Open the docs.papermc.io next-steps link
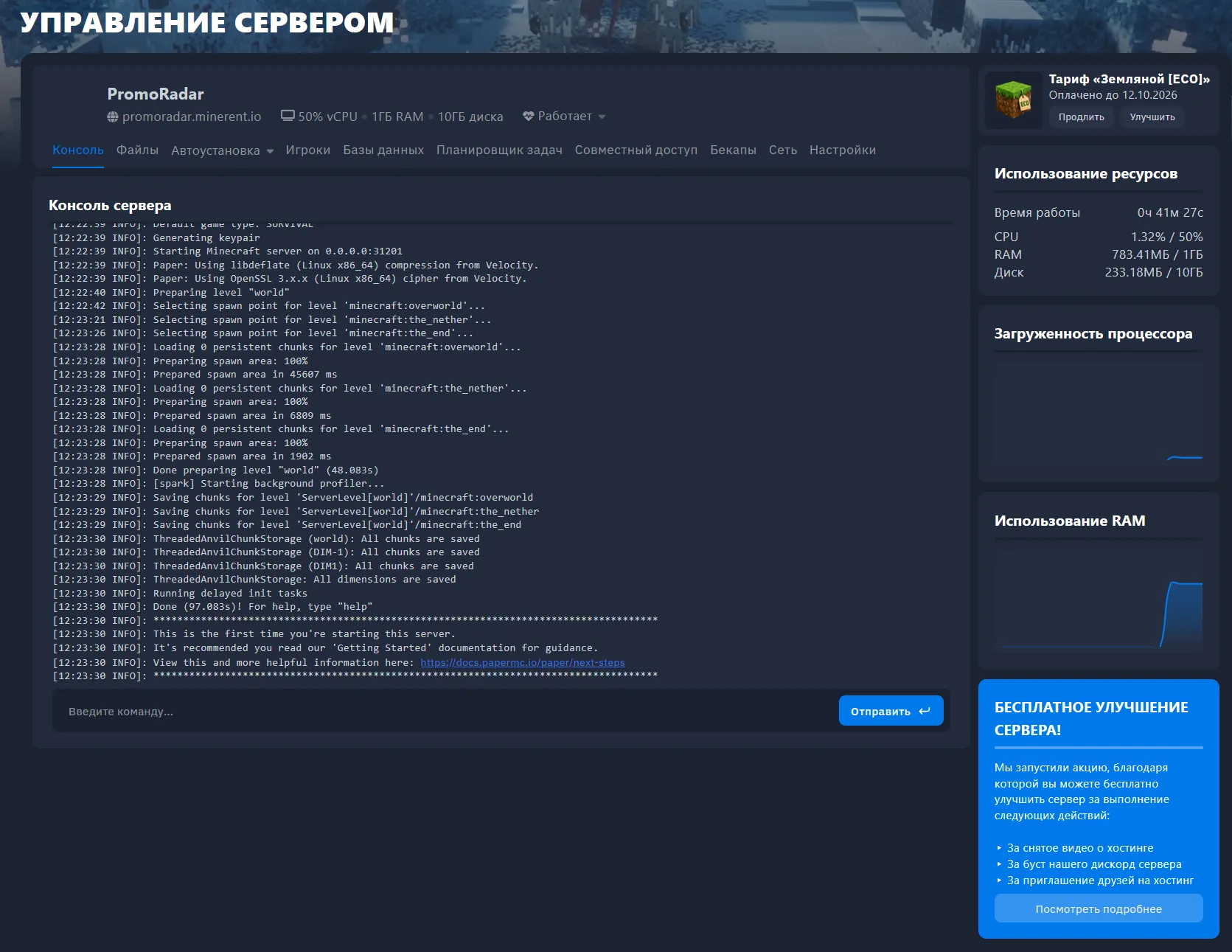This screenshot has height=952, width=1232. 523,662
